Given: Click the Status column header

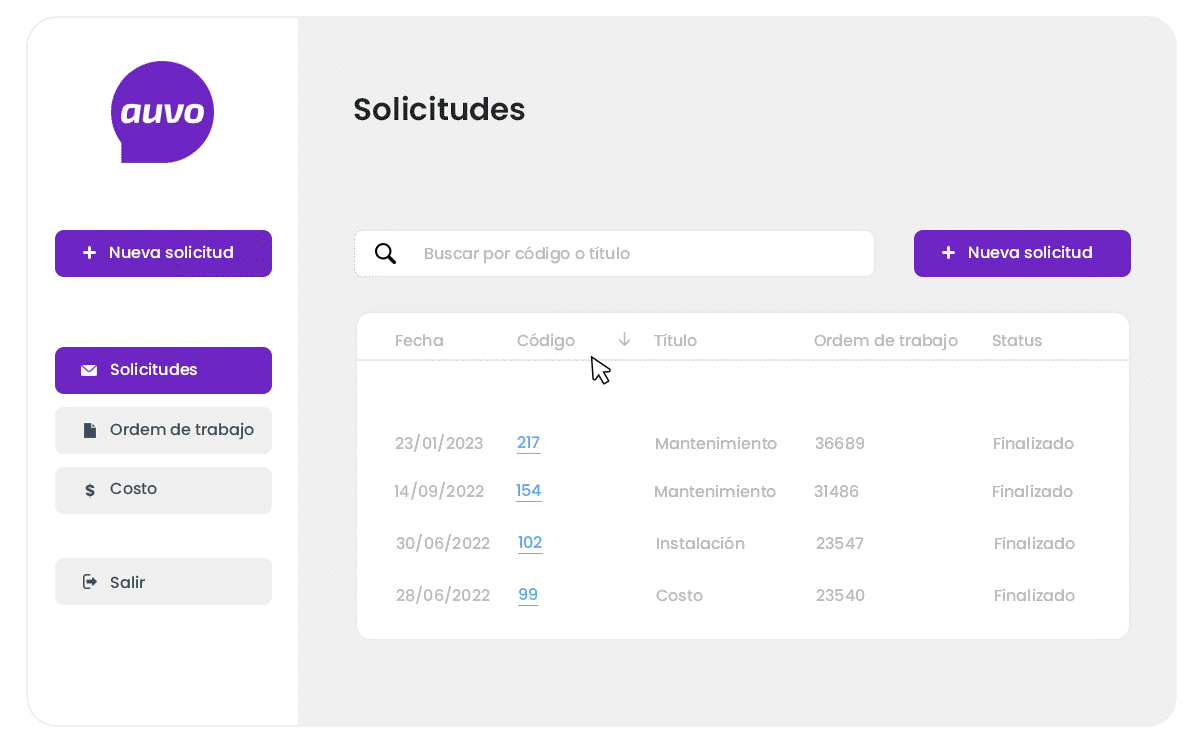Looking at the screenshot, I should point(1016,341).
